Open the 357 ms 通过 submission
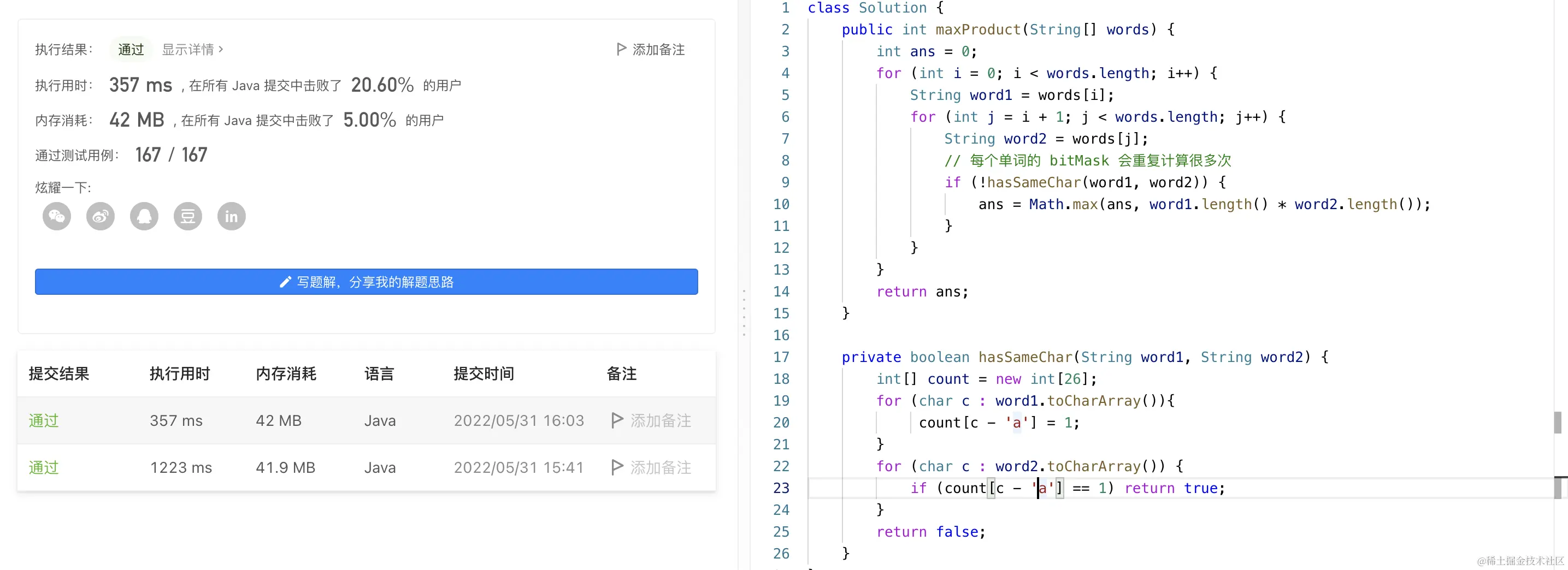This screenshot has height=570, width=1568. (x=44, y=420)
